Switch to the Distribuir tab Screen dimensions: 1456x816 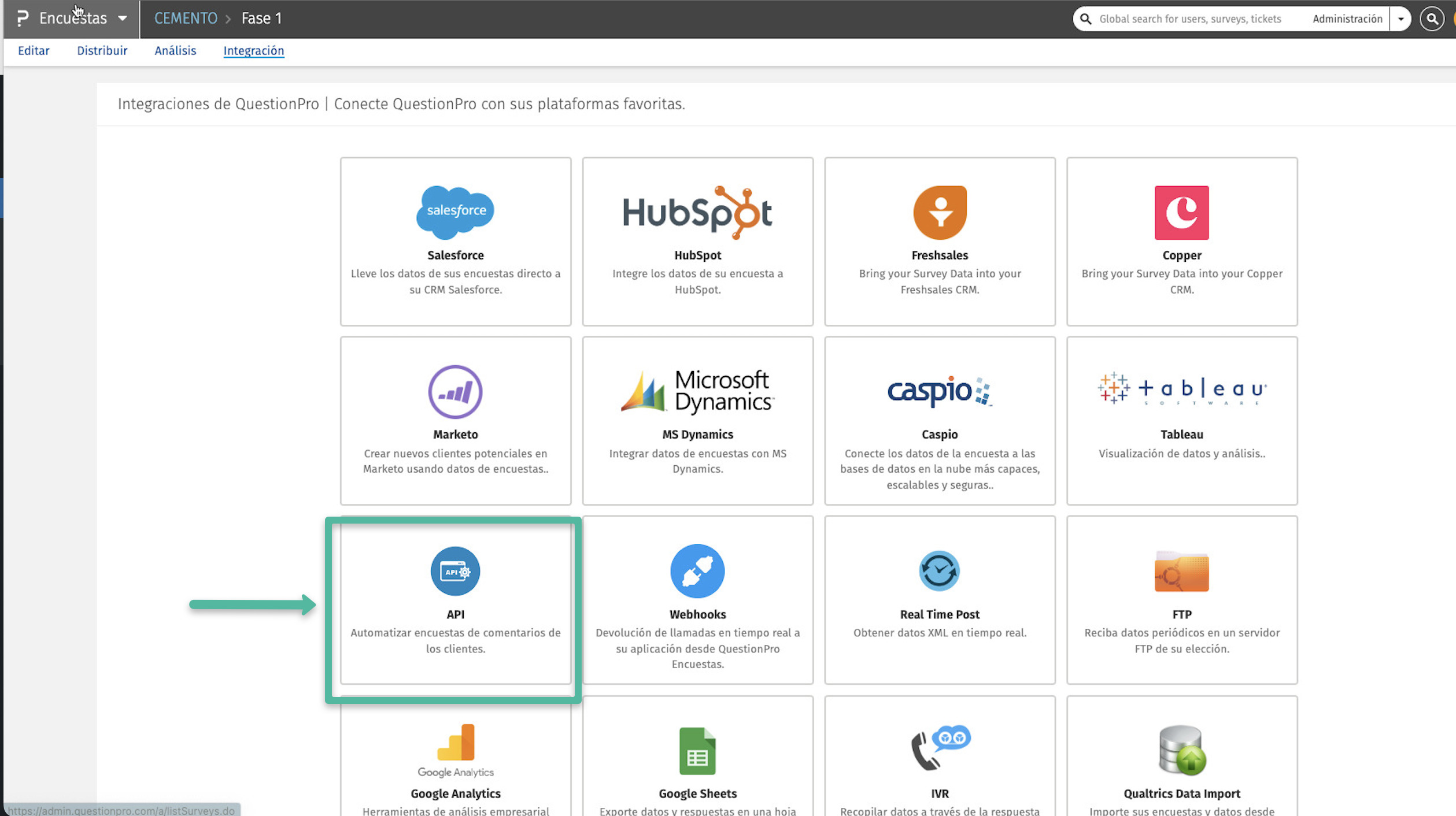point(102,51)
